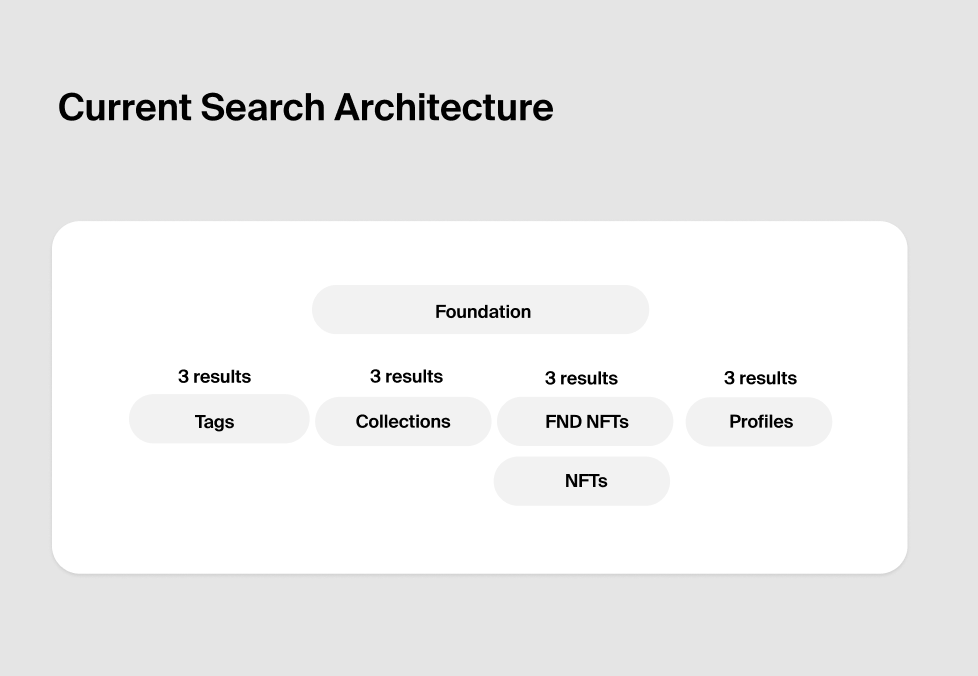The image size is (978, 676).
Task: Click the FND NFTs pill
Action: click(585, 421)
